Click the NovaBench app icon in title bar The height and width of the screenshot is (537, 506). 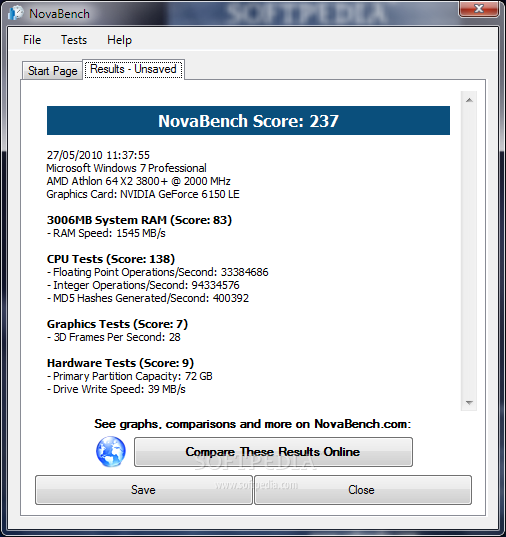coord(16,13)
